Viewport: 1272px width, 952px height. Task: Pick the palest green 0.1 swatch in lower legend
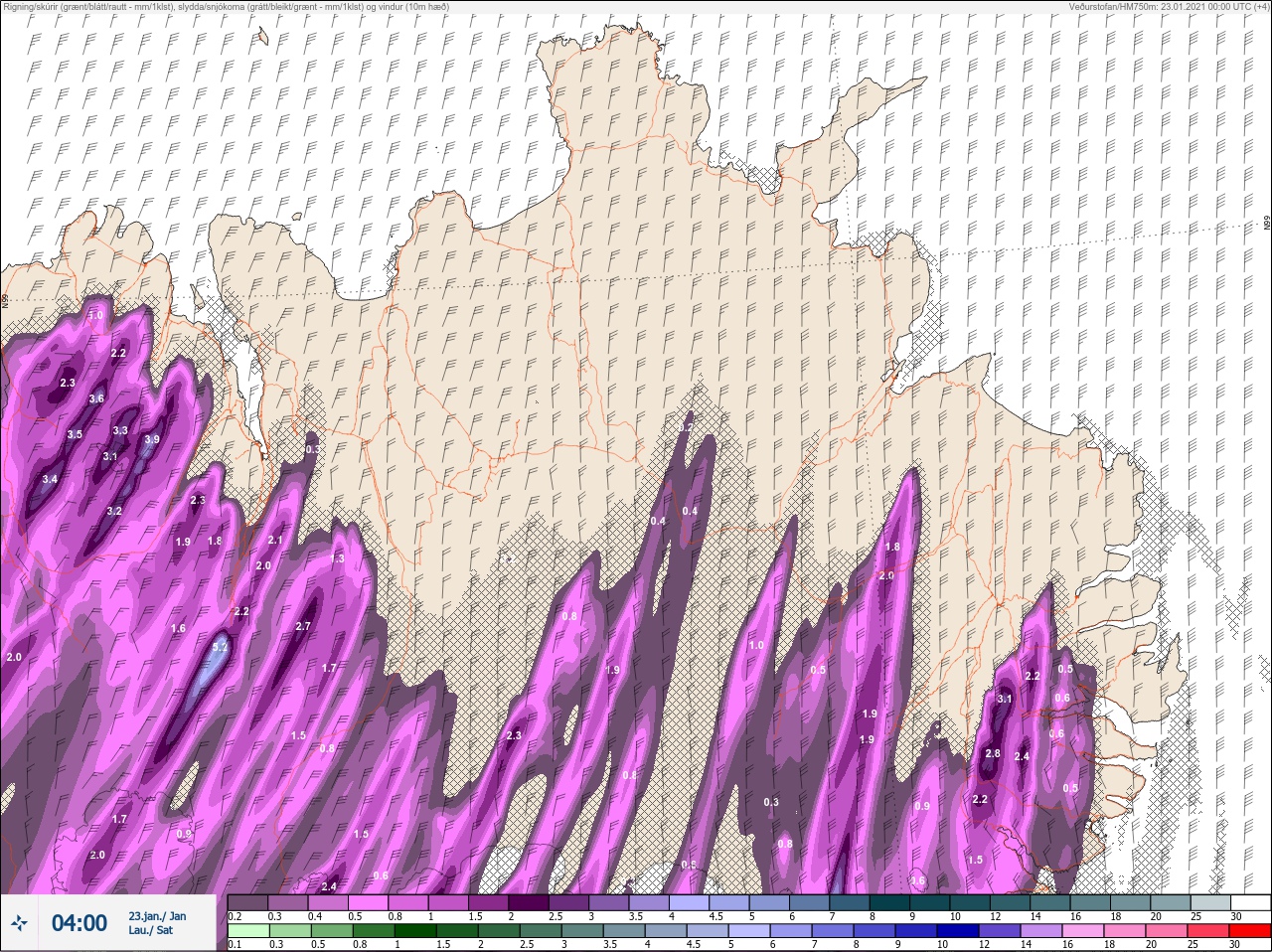[247, 931]
